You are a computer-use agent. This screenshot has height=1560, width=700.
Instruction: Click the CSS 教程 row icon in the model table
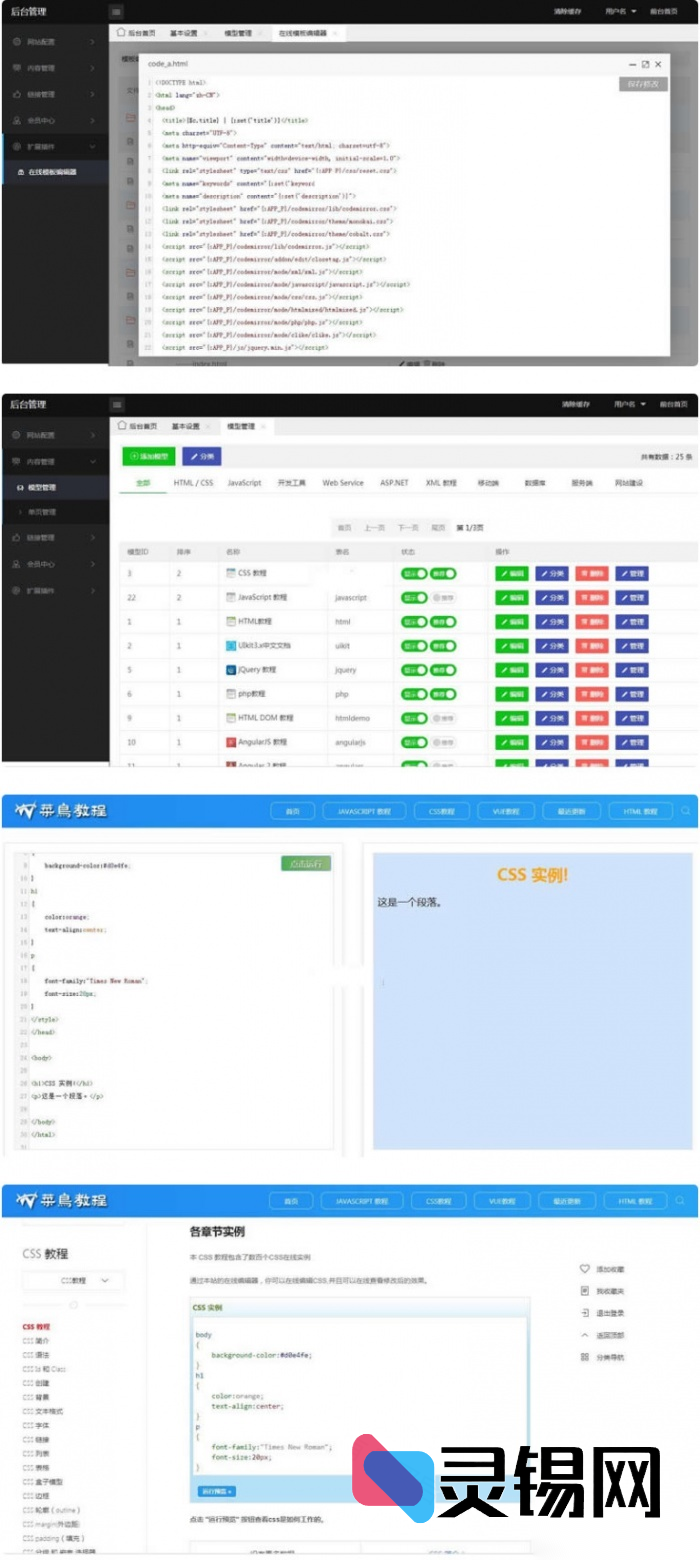(231, 573)
